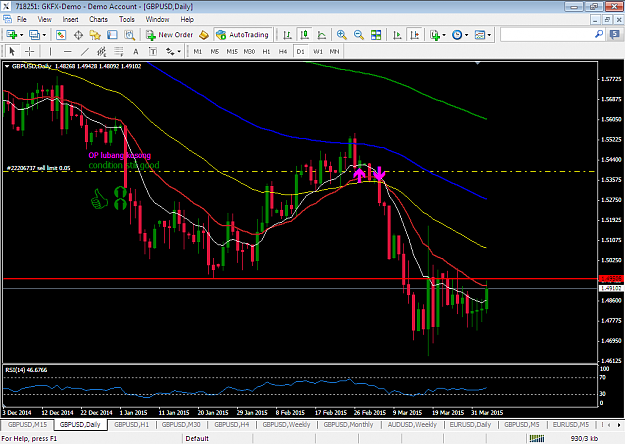Screen dimensions: 625x444
Task: Open the Arrows objects dropdown arrow
Action: tap(179, 51)
